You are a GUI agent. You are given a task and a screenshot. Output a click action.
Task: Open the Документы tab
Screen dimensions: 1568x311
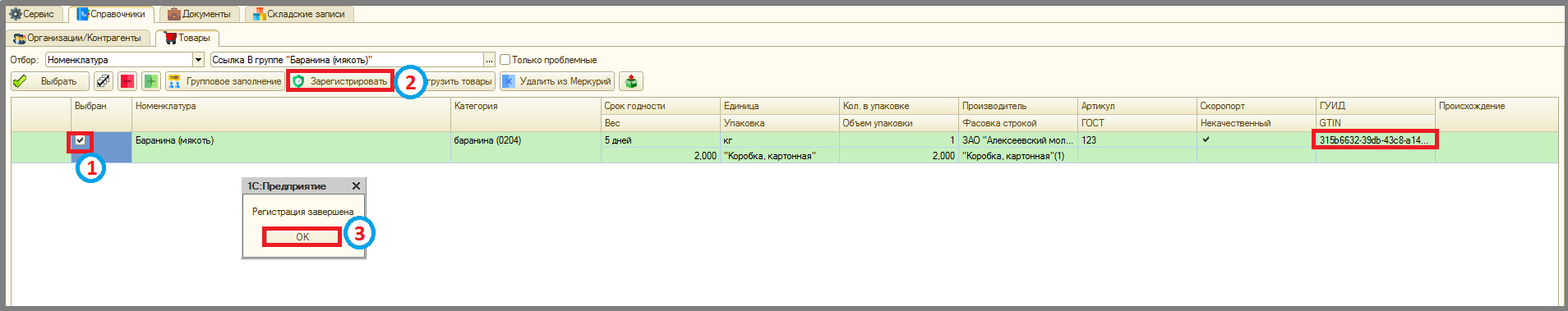200,14
